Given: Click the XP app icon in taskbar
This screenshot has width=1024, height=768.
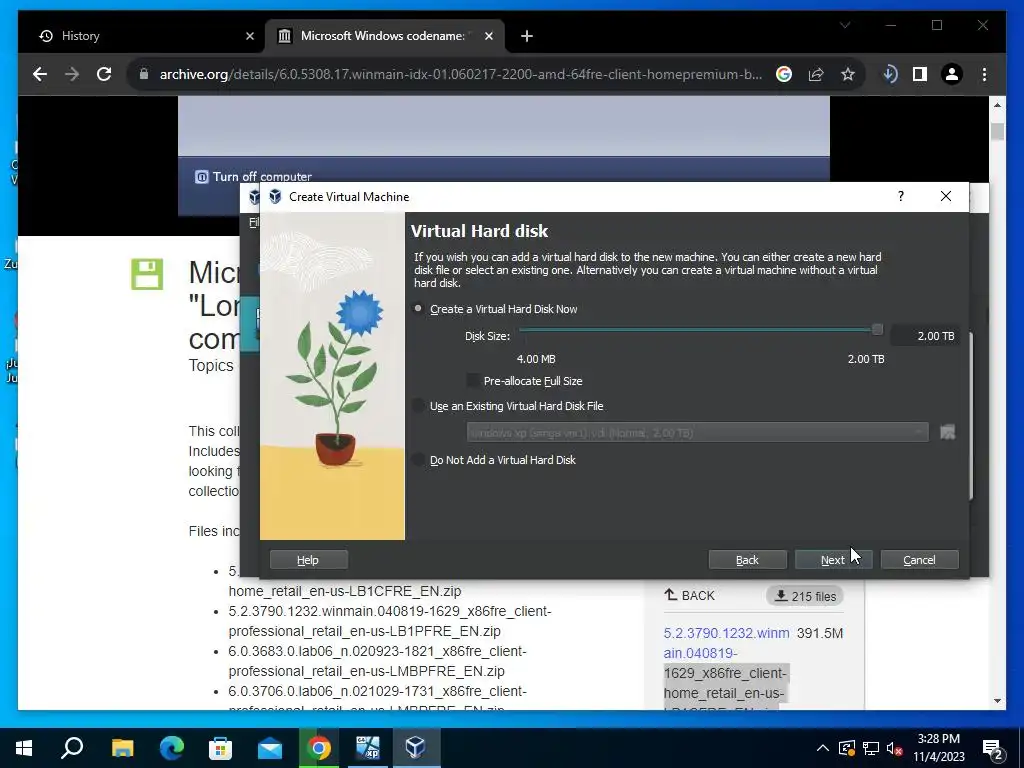Looking at the screenshot, I should pos(368,748).
